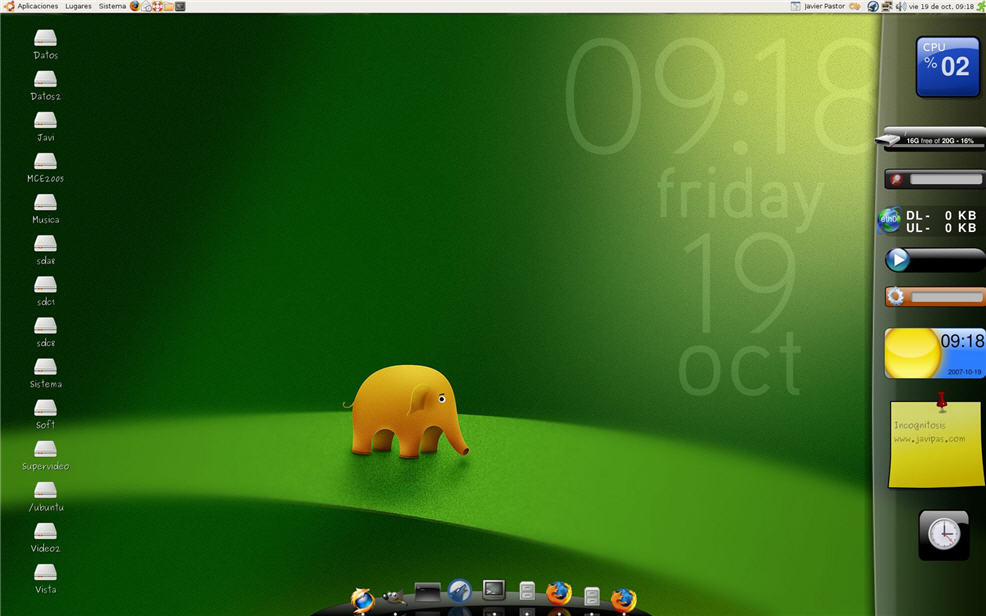
Task: Select the MCE2005 drive icon
Action: pyautogui.click(x=45, y=162)
